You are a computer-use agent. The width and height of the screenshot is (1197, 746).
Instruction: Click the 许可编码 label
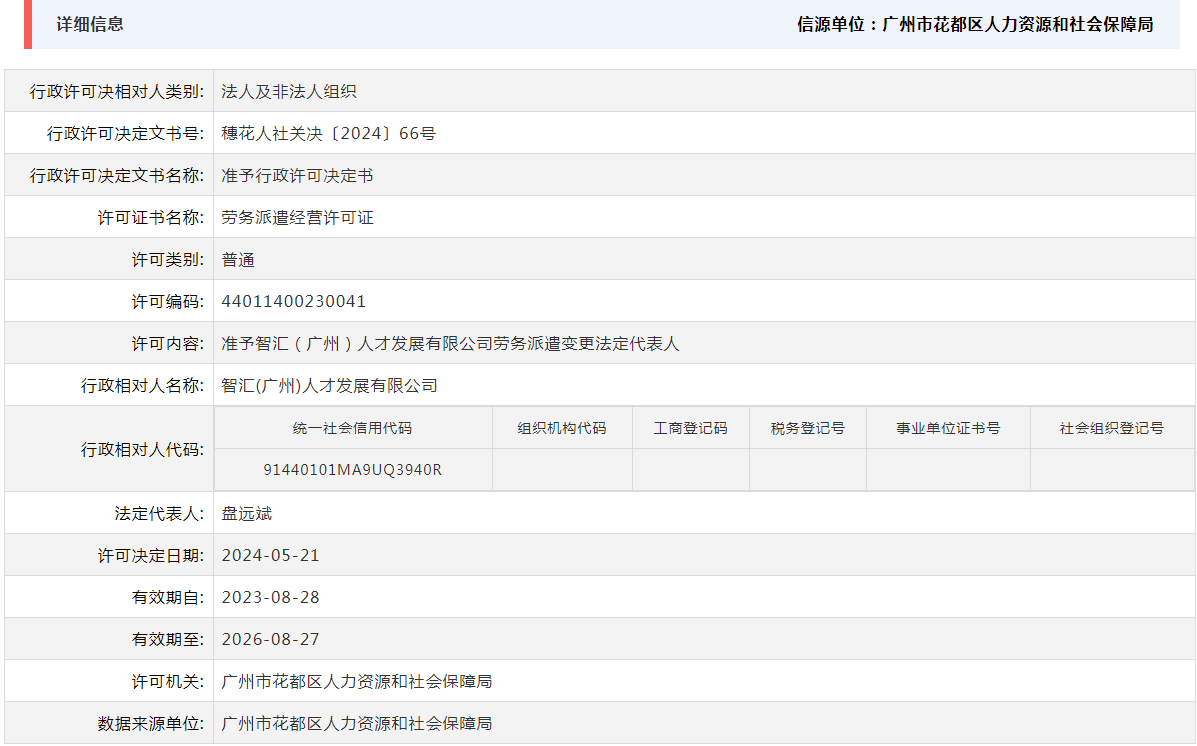167,302
